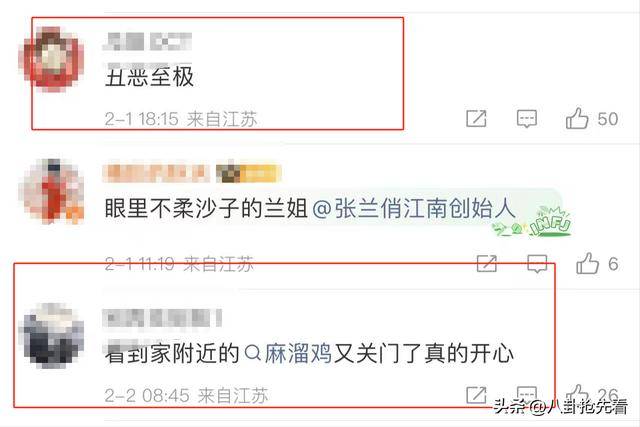Open the first commenter's blurred username
This screenshot has height=427, width=640.
click(x=147, y=42)
